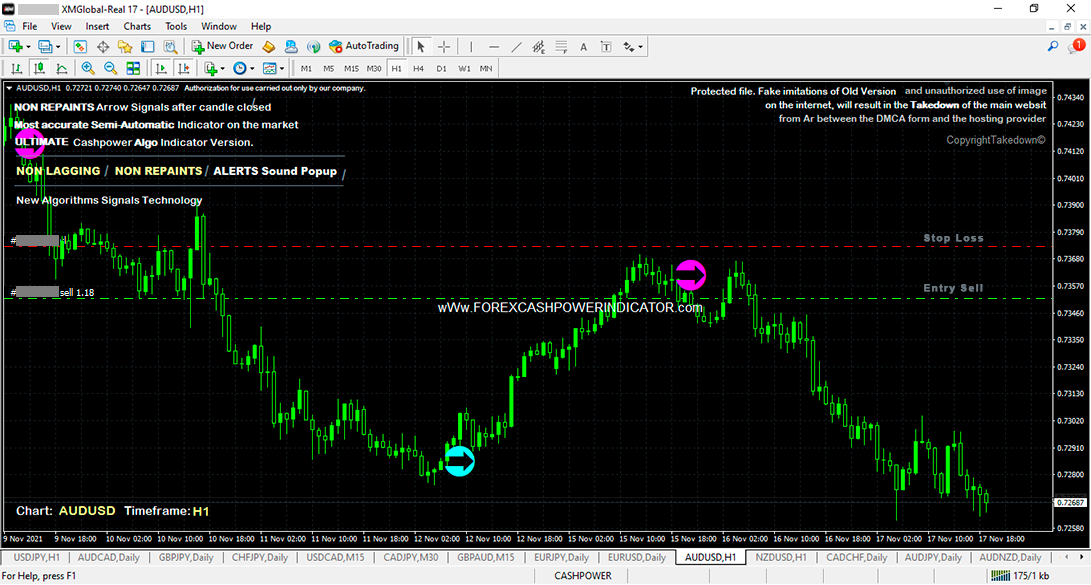1091x585 pixels.
Task: Open the Tools menu
Action: point(176,26)
